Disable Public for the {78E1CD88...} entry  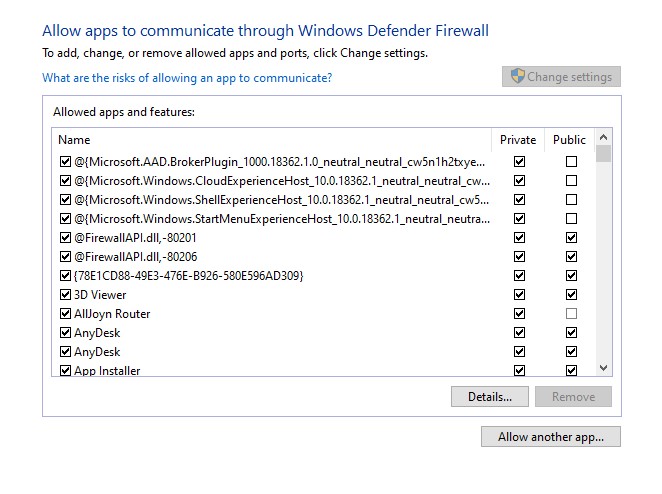pyautogui.click(x=571, y=276)
